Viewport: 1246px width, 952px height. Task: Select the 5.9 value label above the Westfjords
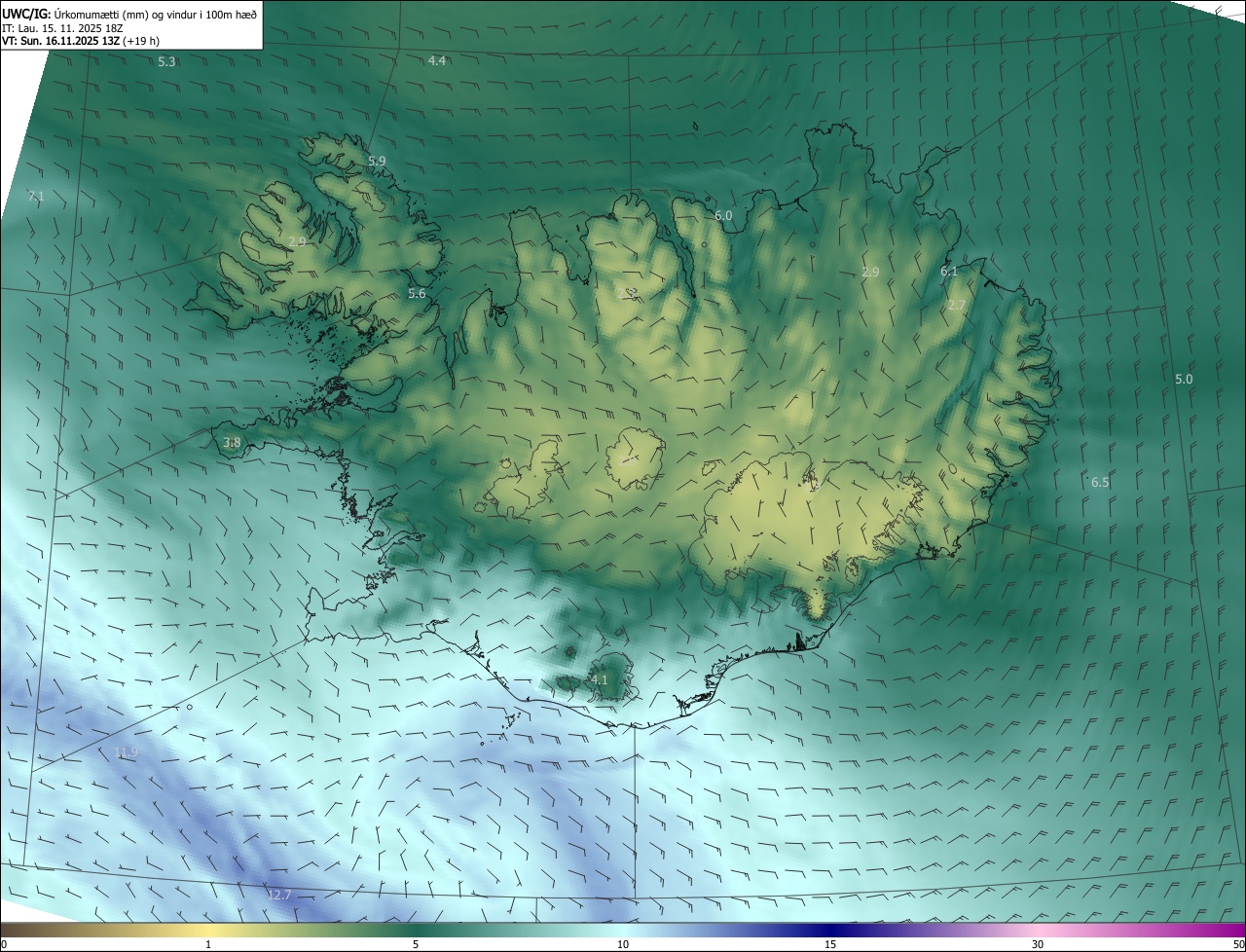377,161
